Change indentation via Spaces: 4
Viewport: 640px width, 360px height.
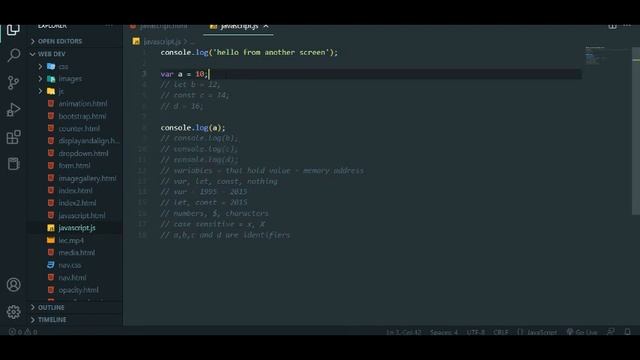[444, 332]
